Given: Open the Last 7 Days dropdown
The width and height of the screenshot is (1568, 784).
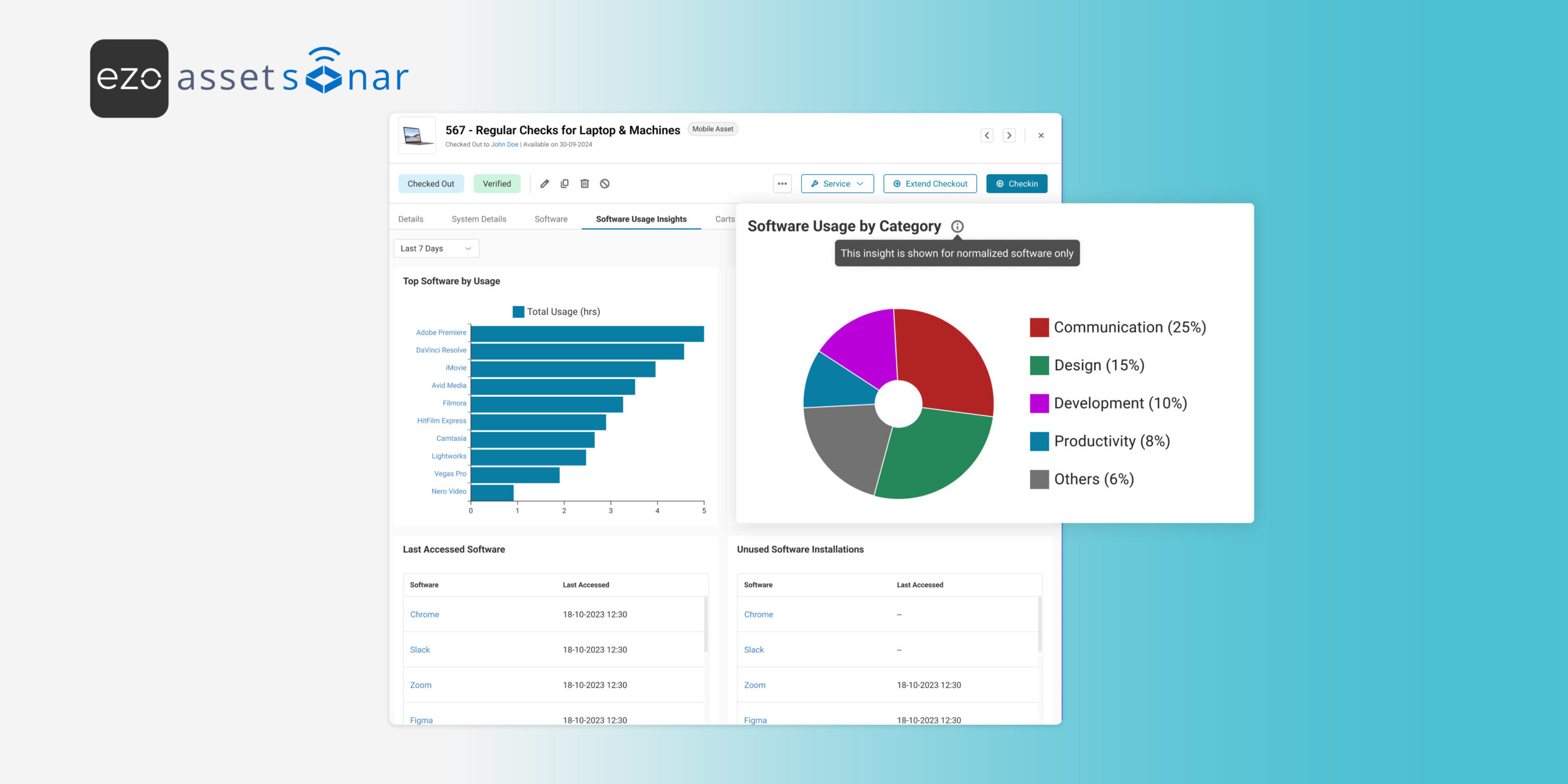Looking at the screenshot, I should point(436,249).
